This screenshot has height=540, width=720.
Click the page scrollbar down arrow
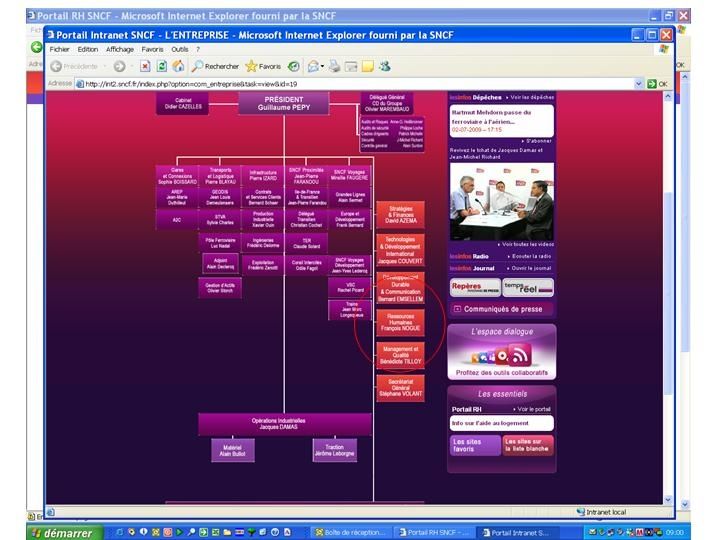668,499
